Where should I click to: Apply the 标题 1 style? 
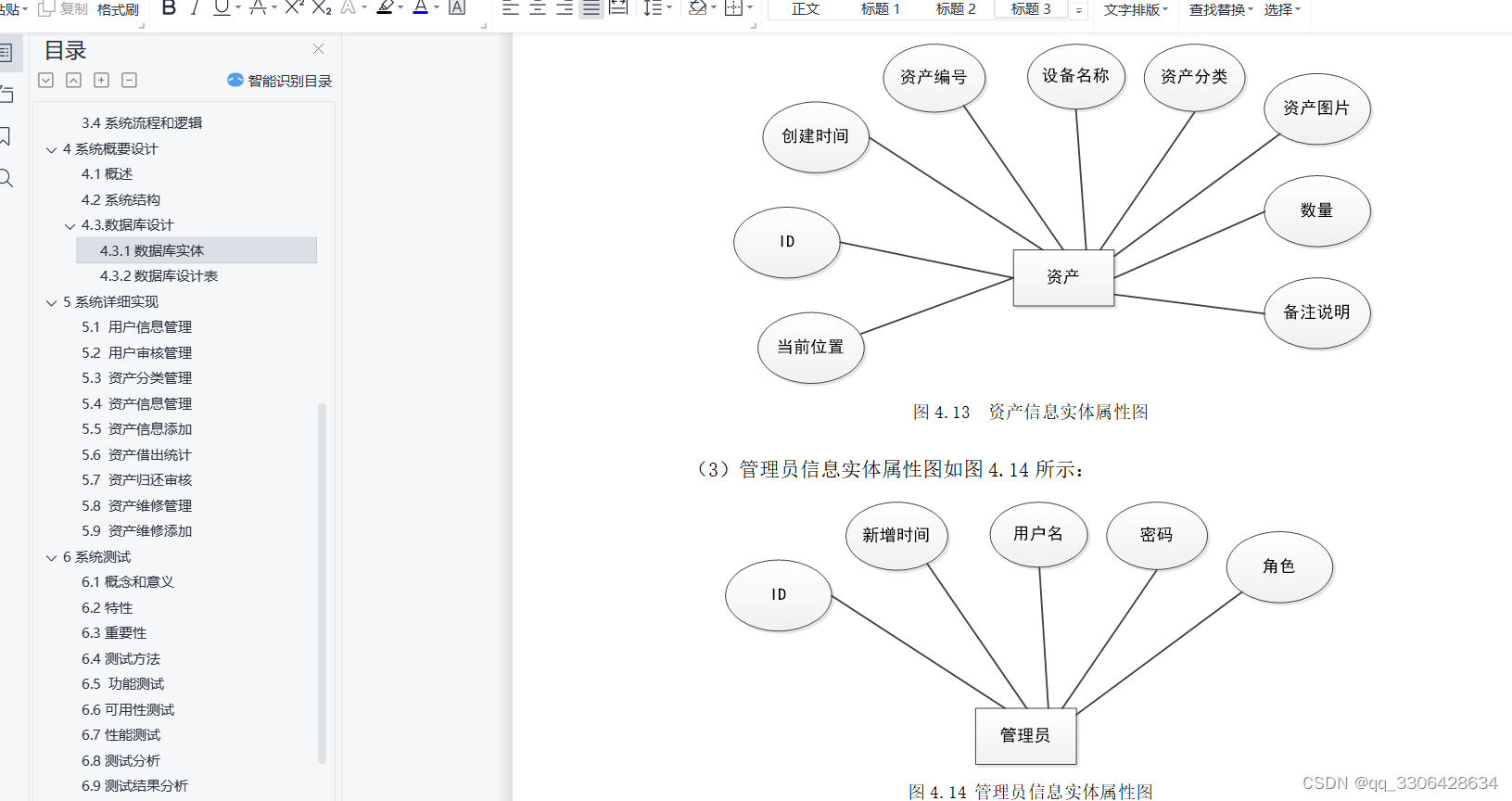pos(881,9)
